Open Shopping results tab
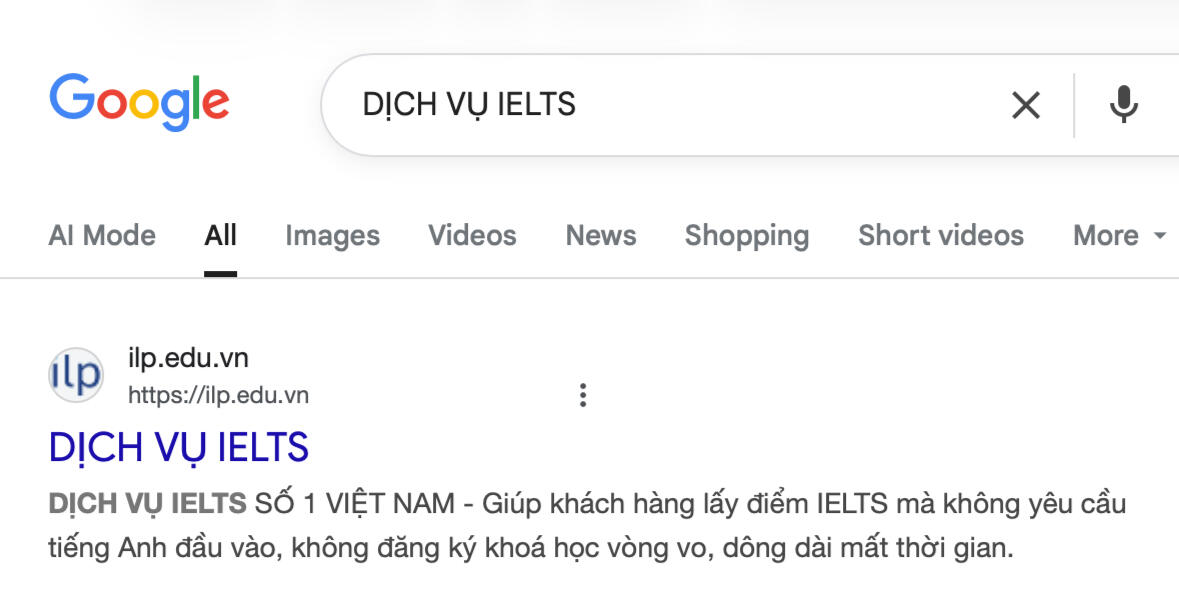 click(747, 235)
